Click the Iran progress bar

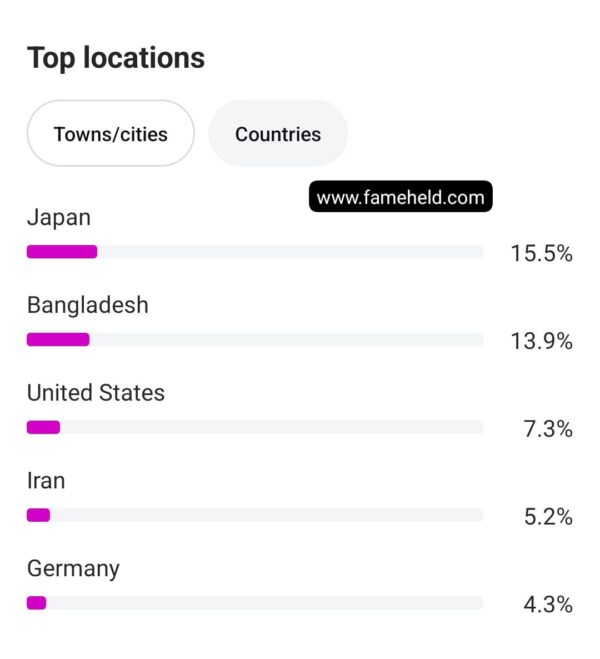click(x=254, y=516)
